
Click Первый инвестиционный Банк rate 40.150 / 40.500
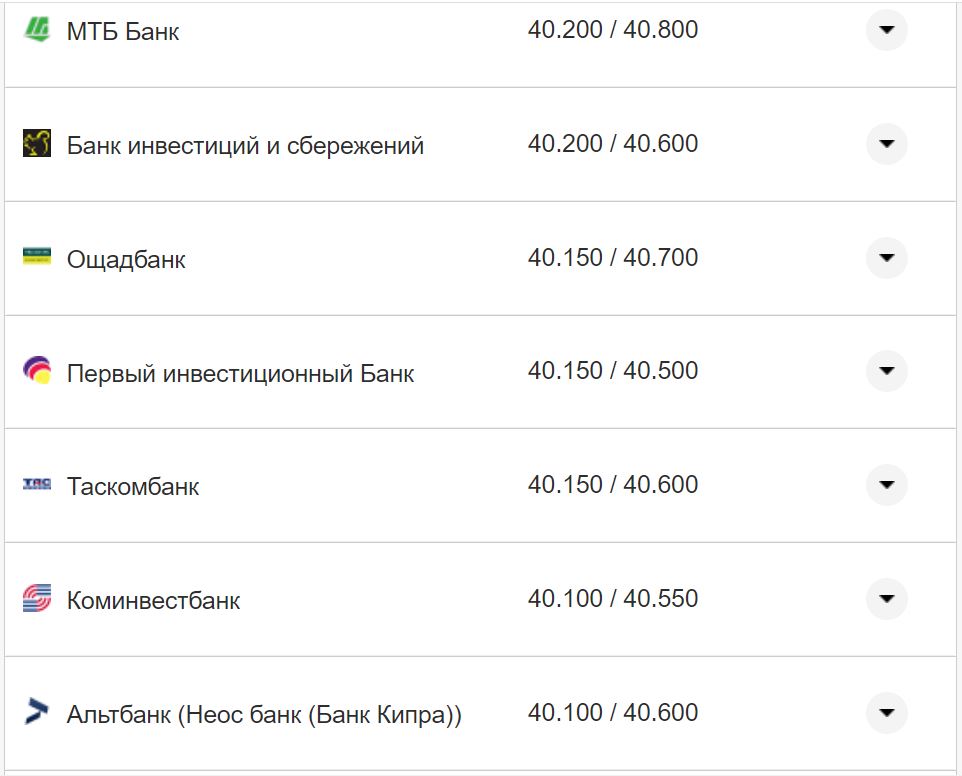pos(613,371)
